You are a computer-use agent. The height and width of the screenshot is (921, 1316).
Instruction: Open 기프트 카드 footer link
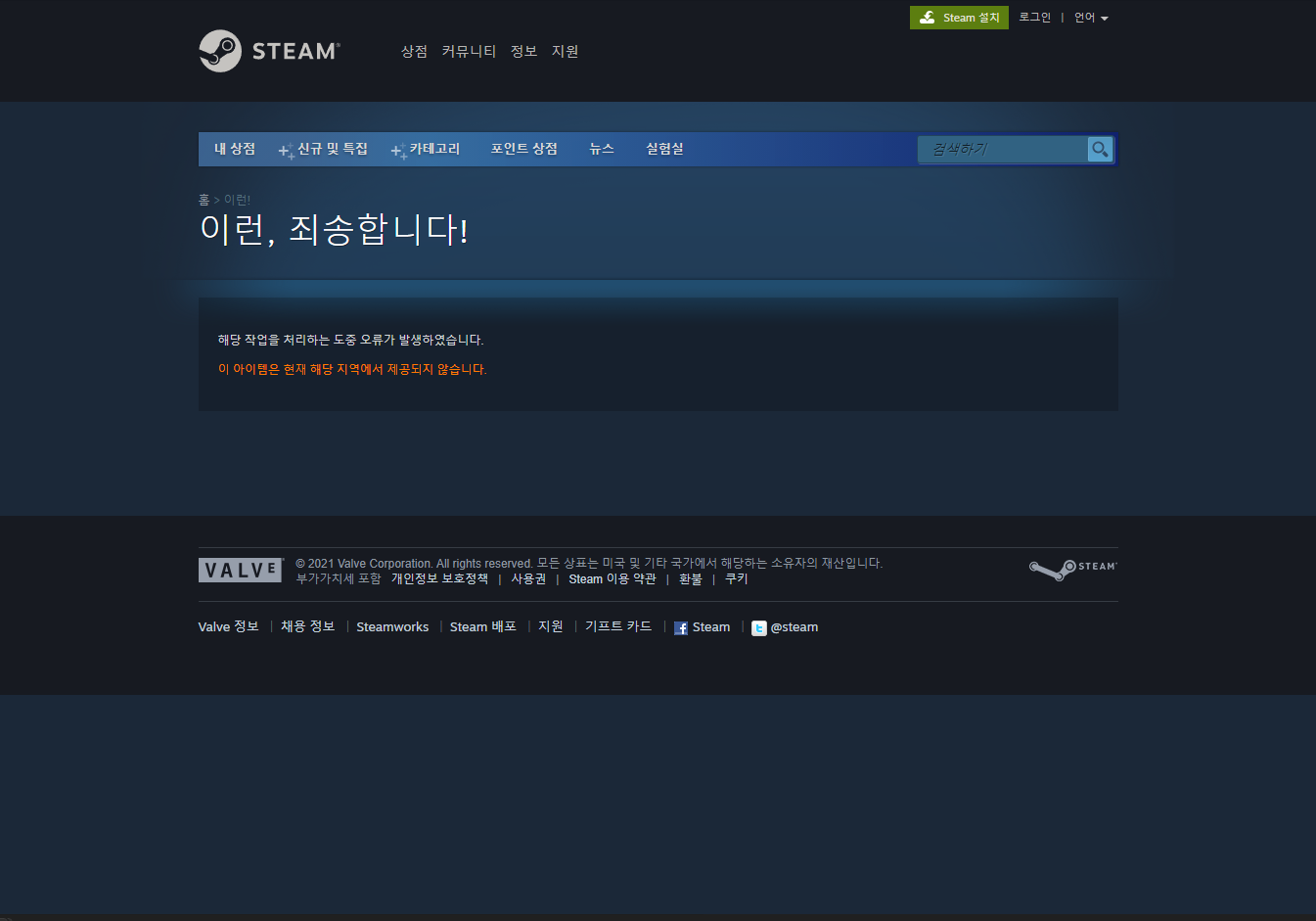(618, 626)
